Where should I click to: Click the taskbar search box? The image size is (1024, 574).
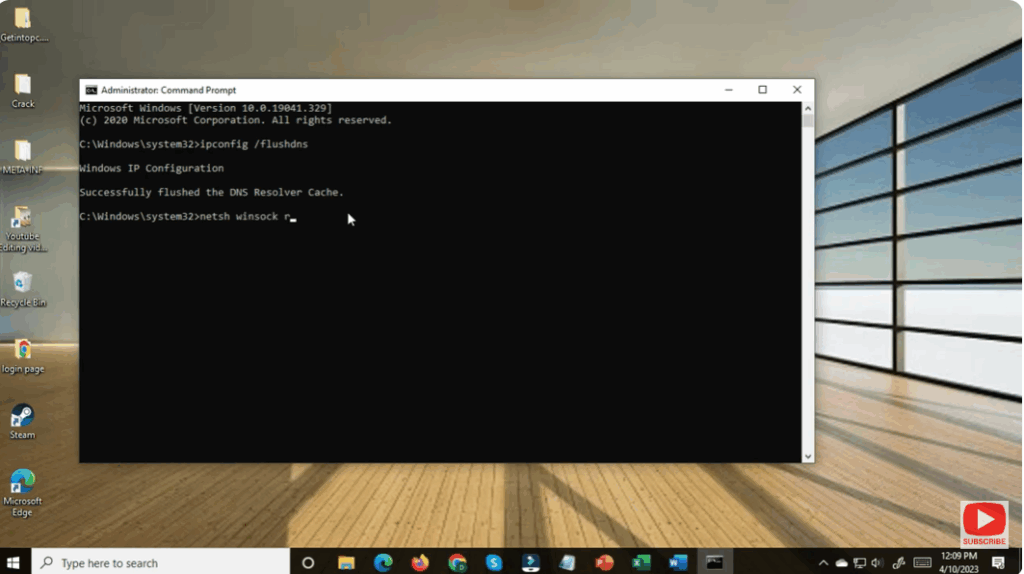coord(161,562)
